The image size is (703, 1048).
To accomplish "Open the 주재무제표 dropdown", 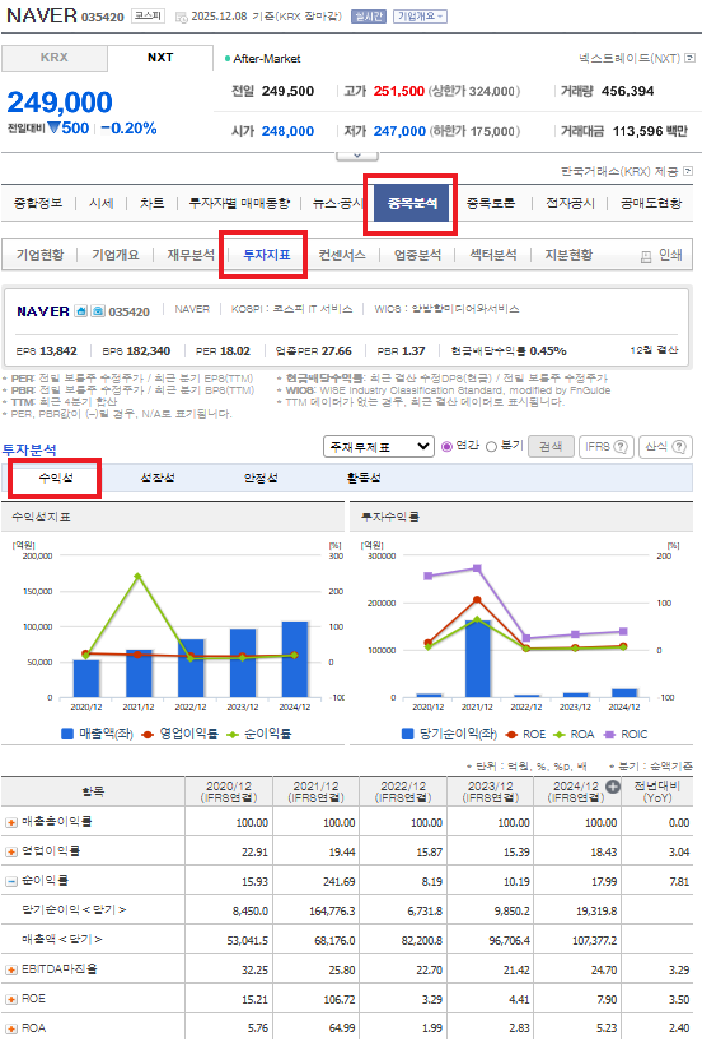I will tap(378, 446).
